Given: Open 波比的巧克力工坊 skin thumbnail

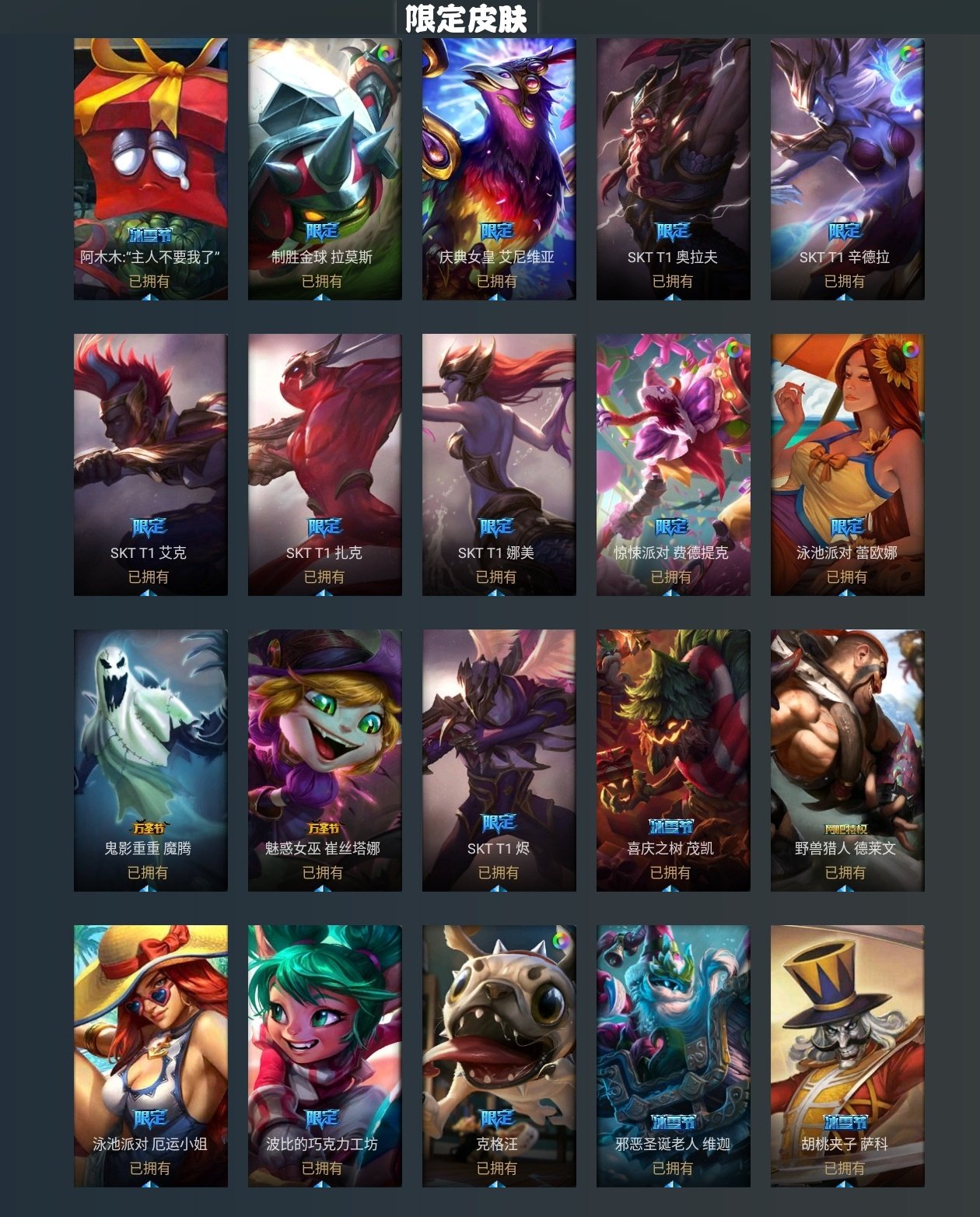Looking at the screenshot, I should pos(325,1056).
